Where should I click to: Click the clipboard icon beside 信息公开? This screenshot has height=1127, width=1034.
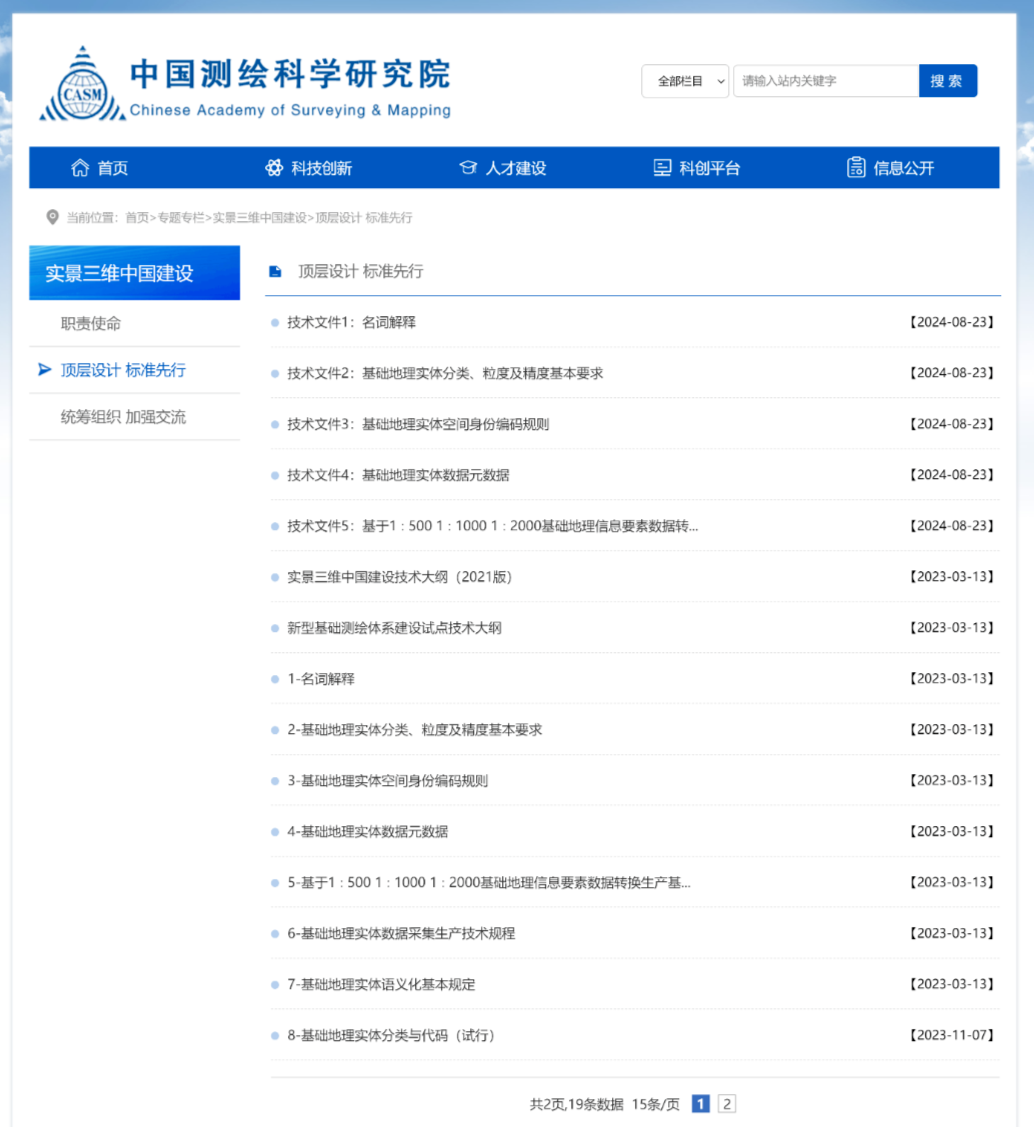[x=856, y=167]
